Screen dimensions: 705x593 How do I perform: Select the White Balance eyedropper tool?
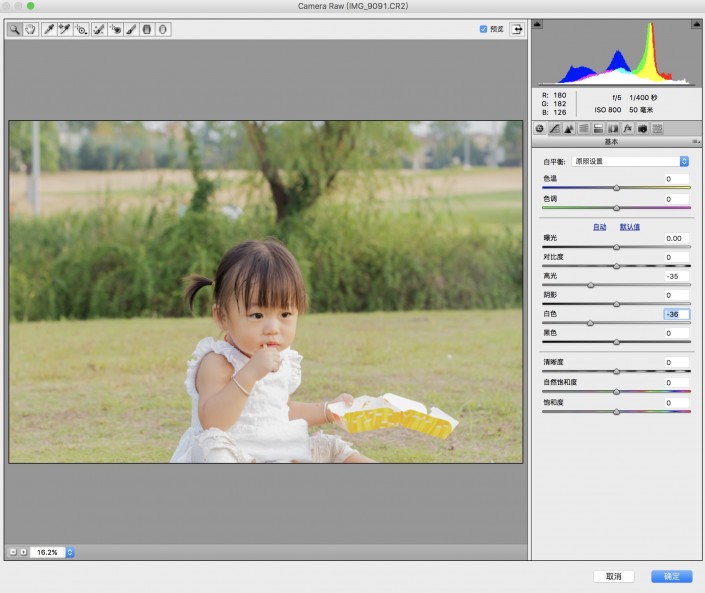47,30
